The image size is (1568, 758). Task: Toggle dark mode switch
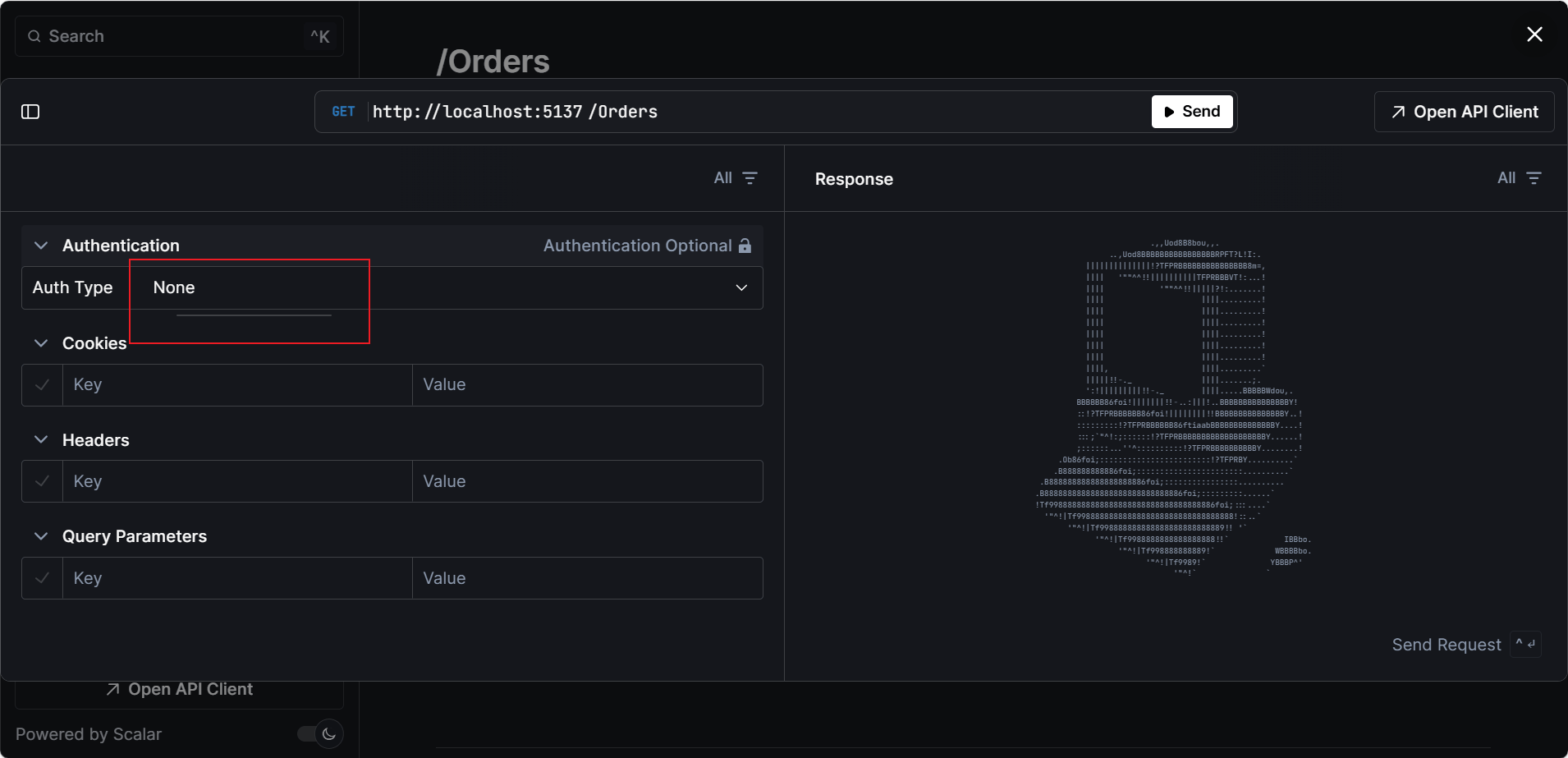(x=320, y=733)
